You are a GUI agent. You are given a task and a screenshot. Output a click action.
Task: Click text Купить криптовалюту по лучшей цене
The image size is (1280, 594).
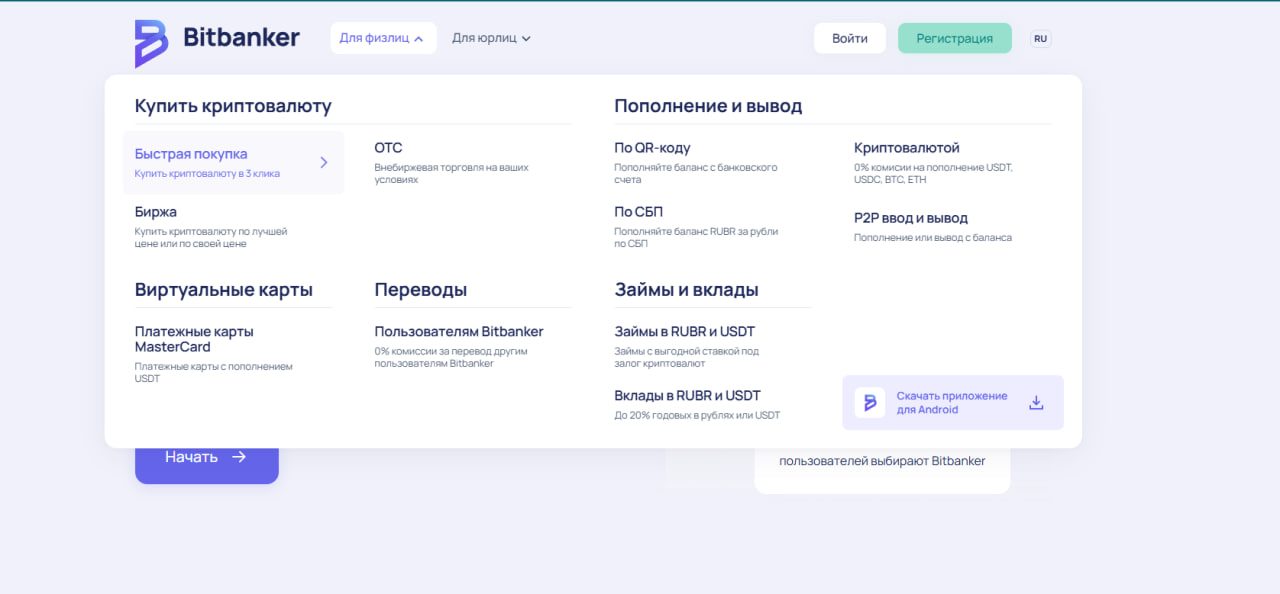[x=211, y=237]
